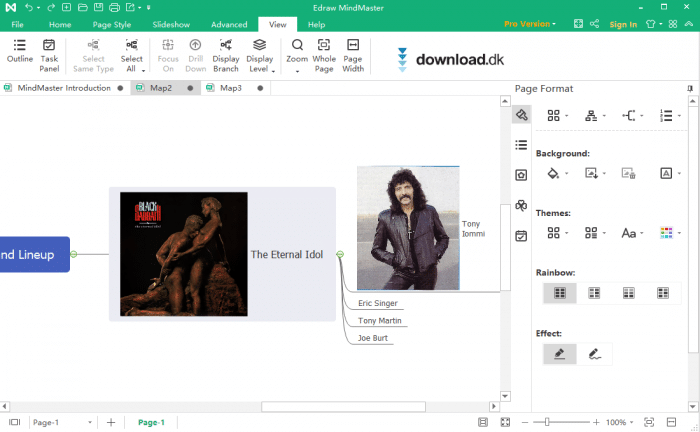Open the clipart side panel icon
700x432 pixels.
[521, 175]
